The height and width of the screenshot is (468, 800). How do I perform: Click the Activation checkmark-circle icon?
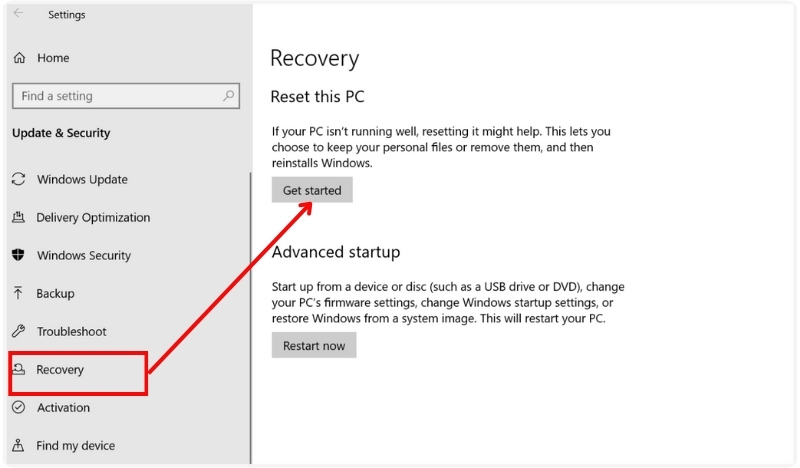click(x=19, y=407)
